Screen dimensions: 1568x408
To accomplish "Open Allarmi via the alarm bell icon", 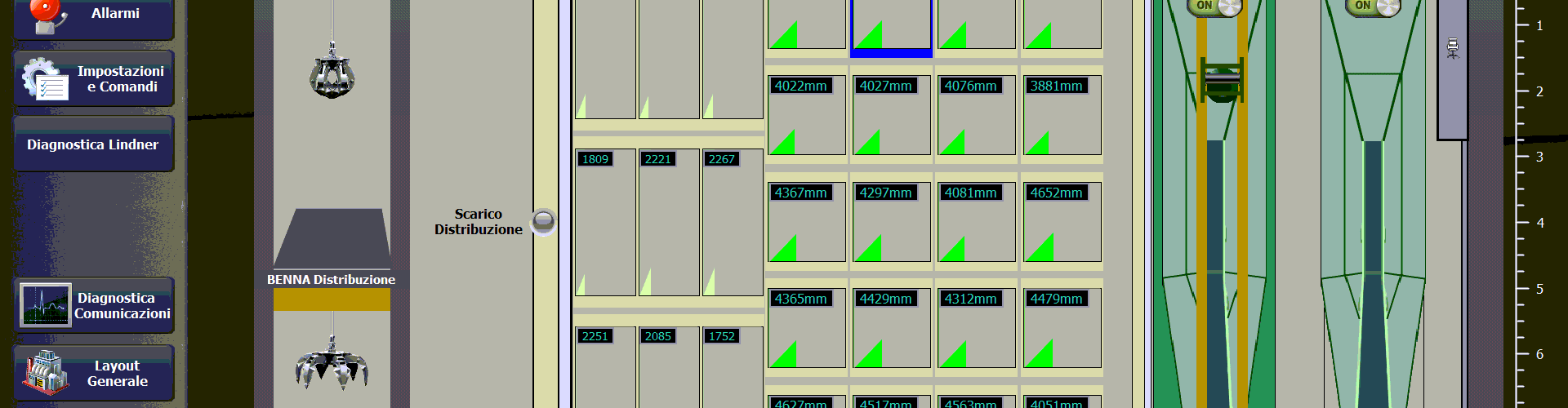I will pyautogui.click(x=47, y=16).
